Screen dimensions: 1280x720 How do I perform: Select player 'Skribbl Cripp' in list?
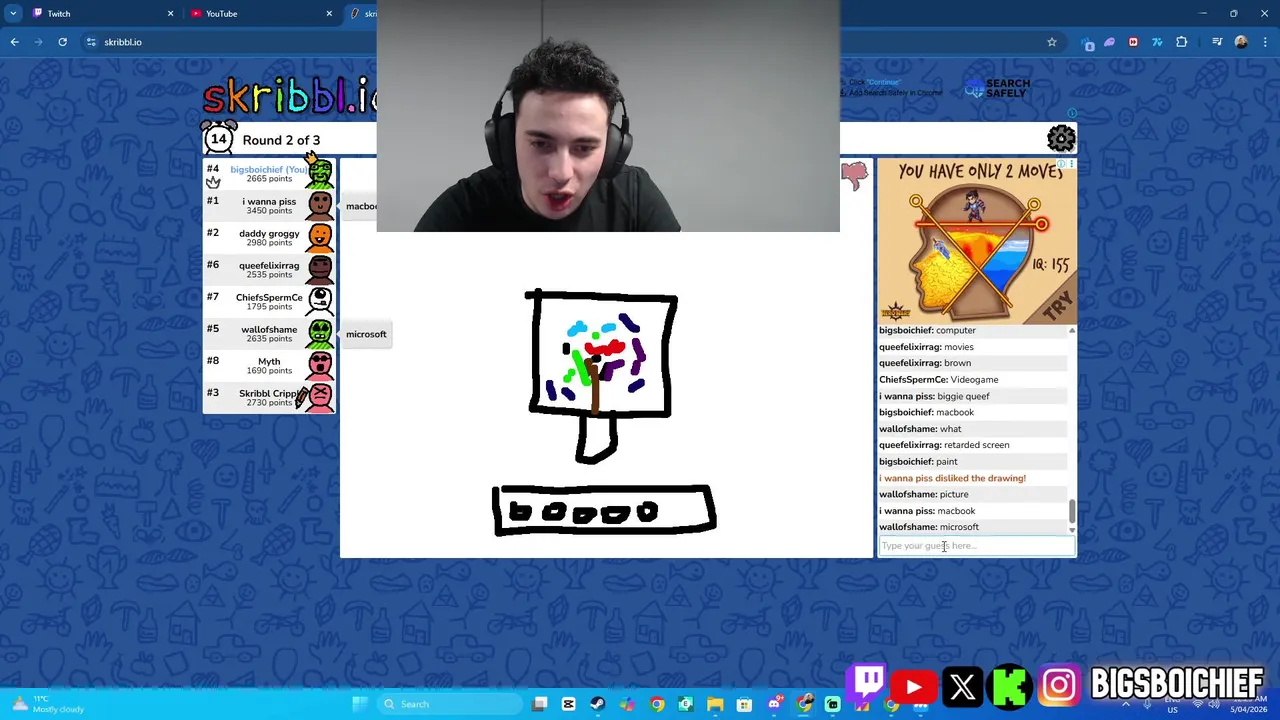click(269, 397)
